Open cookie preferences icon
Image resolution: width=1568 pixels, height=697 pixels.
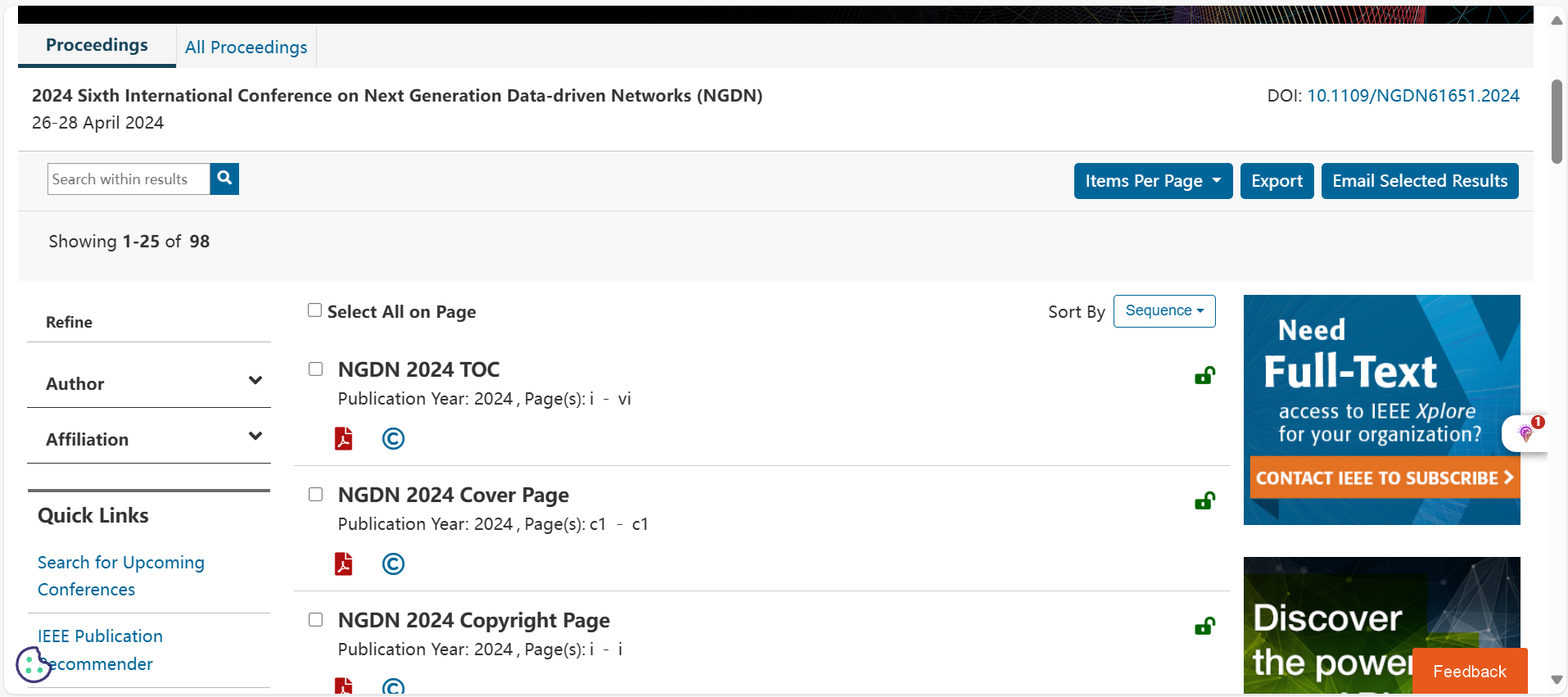[34, 664]
